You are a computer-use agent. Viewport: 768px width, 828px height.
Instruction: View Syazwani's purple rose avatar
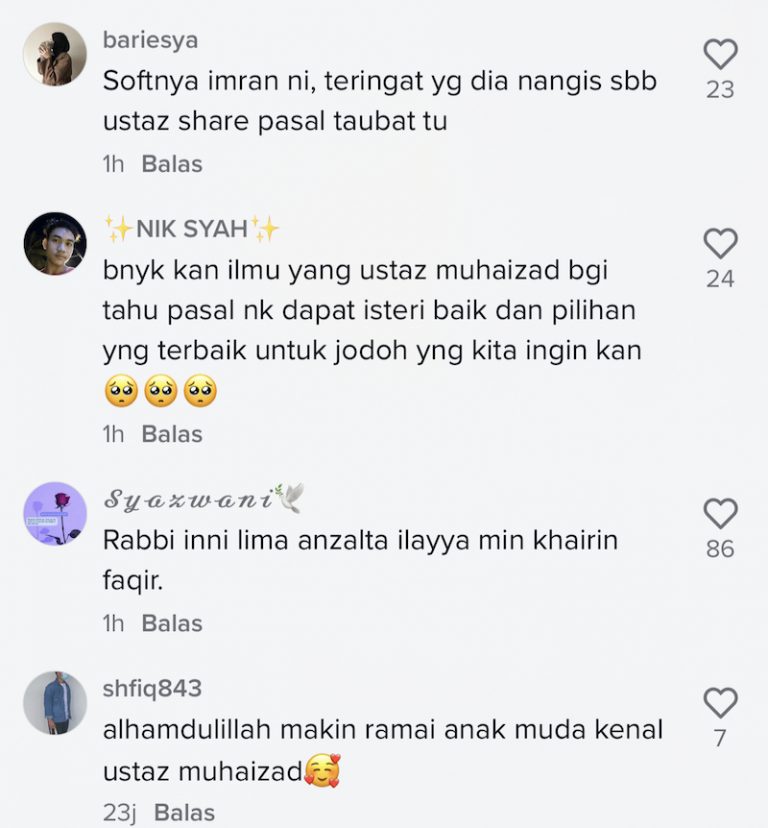55,513
